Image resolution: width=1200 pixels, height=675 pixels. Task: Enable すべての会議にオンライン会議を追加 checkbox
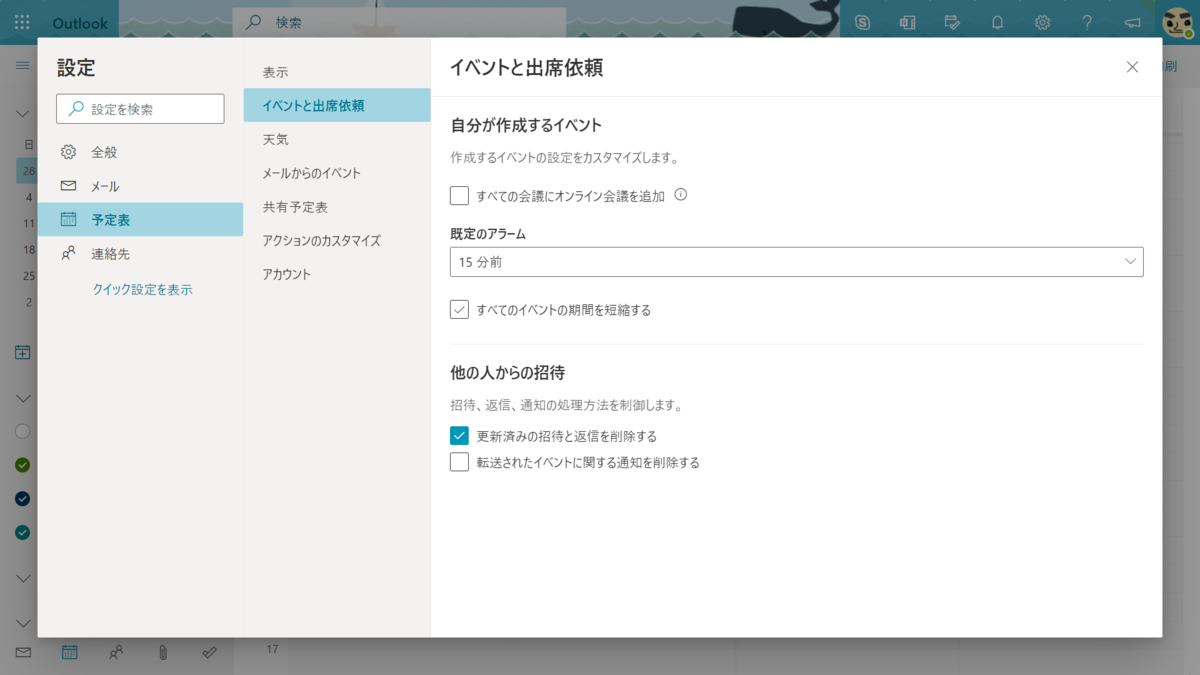[x=459, y=196]
